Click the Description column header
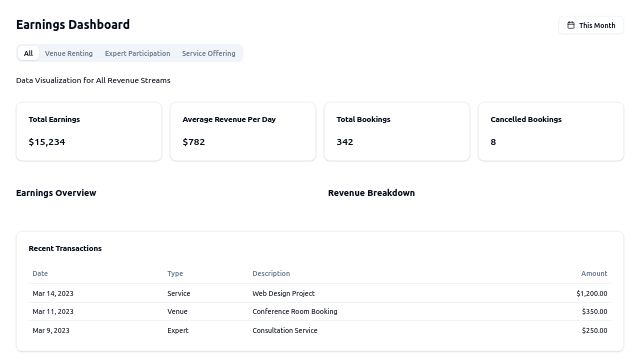Image resolution: width=640 pixels, height=360 pixels. [x=271, y=273]
